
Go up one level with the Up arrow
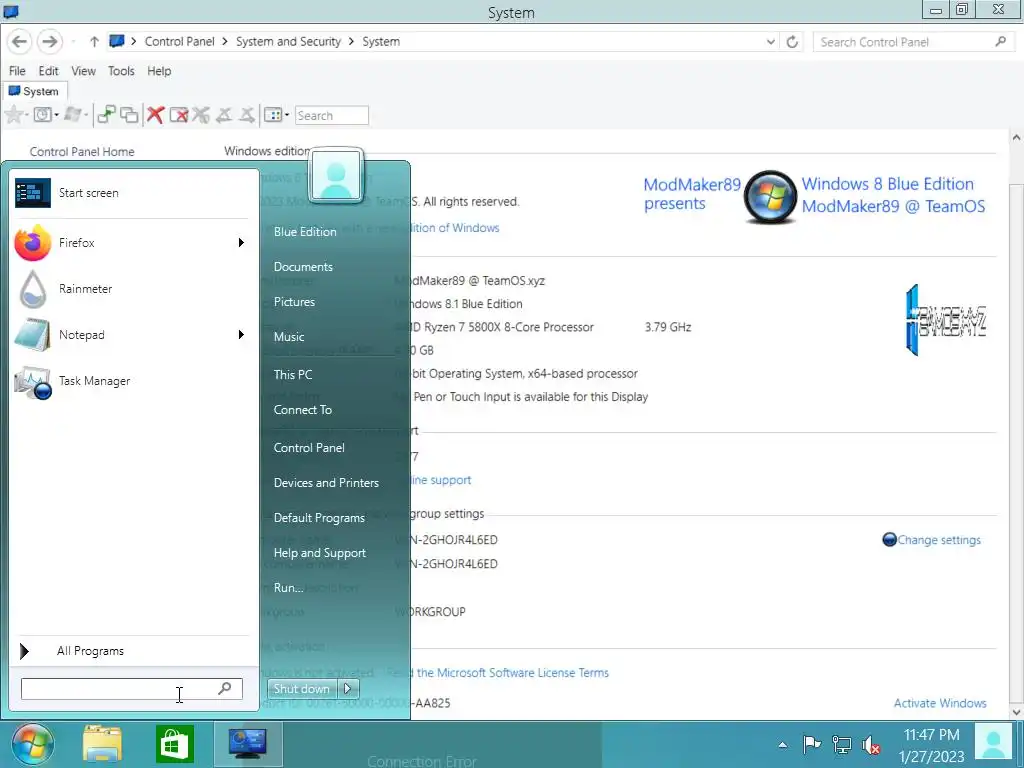tap(94, 42)
